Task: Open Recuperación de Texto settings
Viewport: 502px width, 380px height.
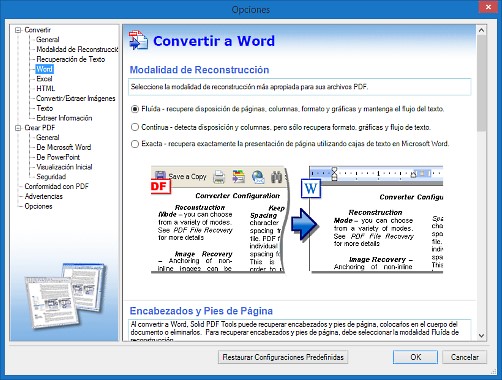Action: click(71, 59)
